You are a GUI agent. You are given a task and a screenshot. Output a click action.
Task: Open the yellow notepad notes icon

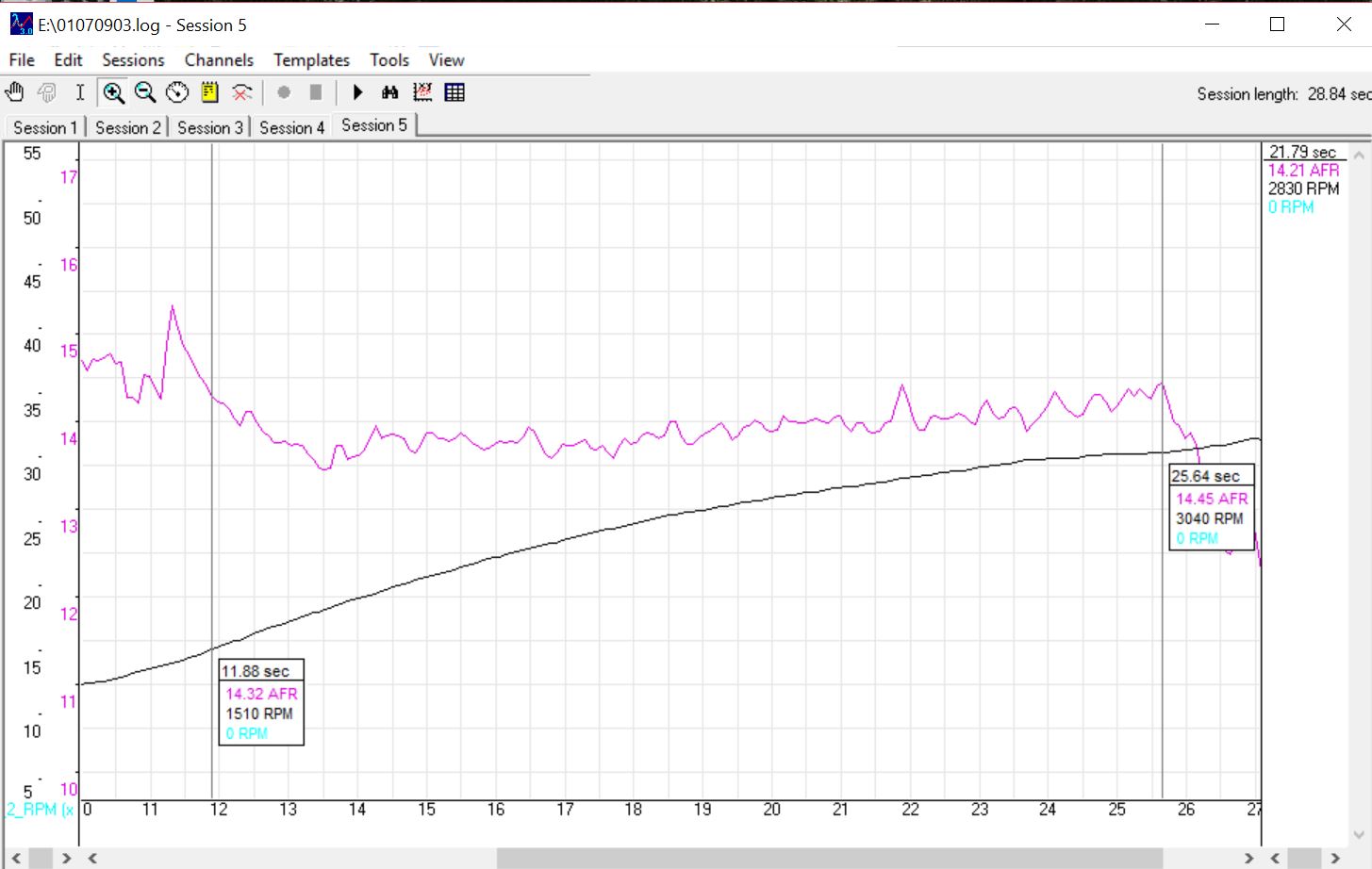coord(209,92)
